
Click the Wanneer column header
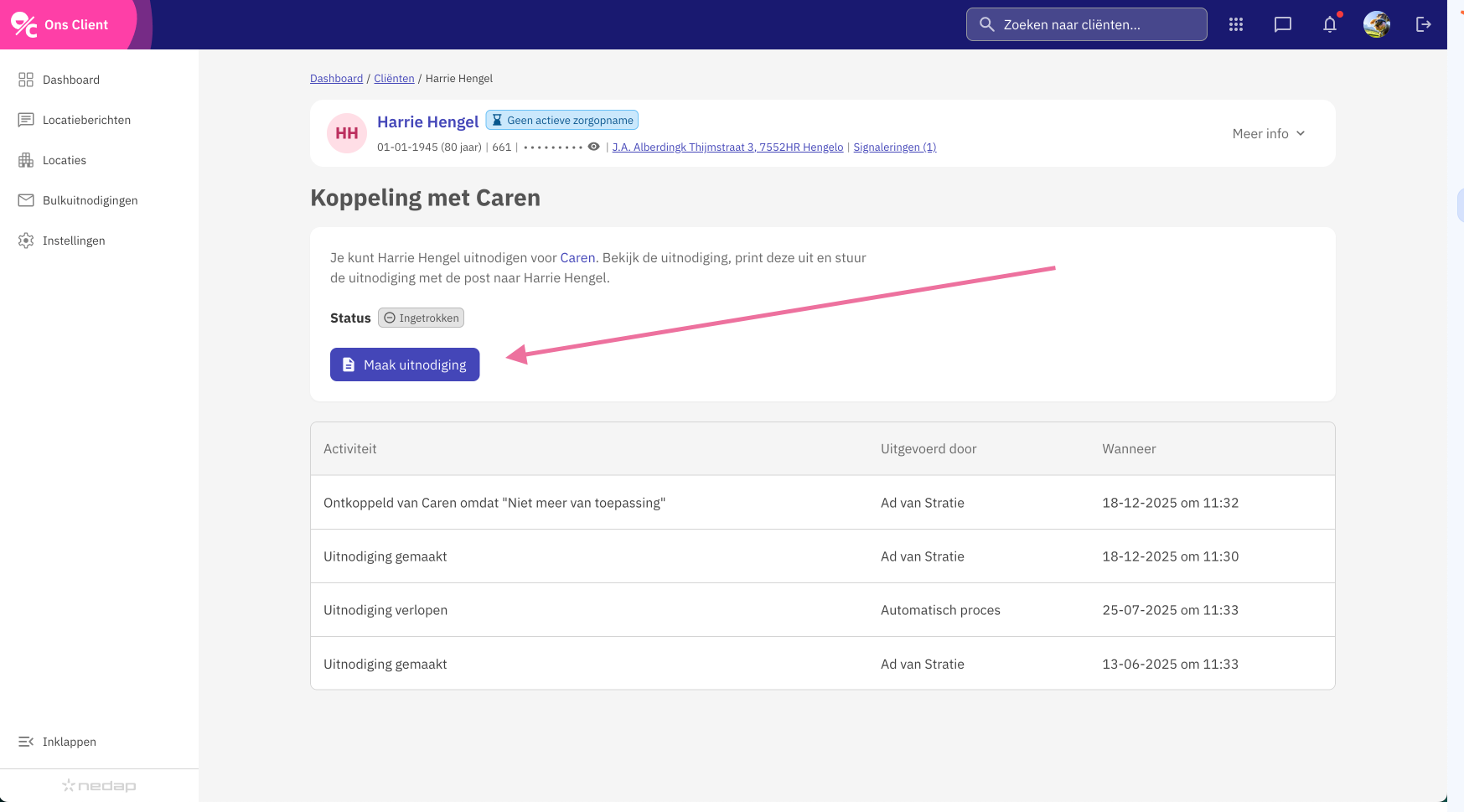[1129, 449]
